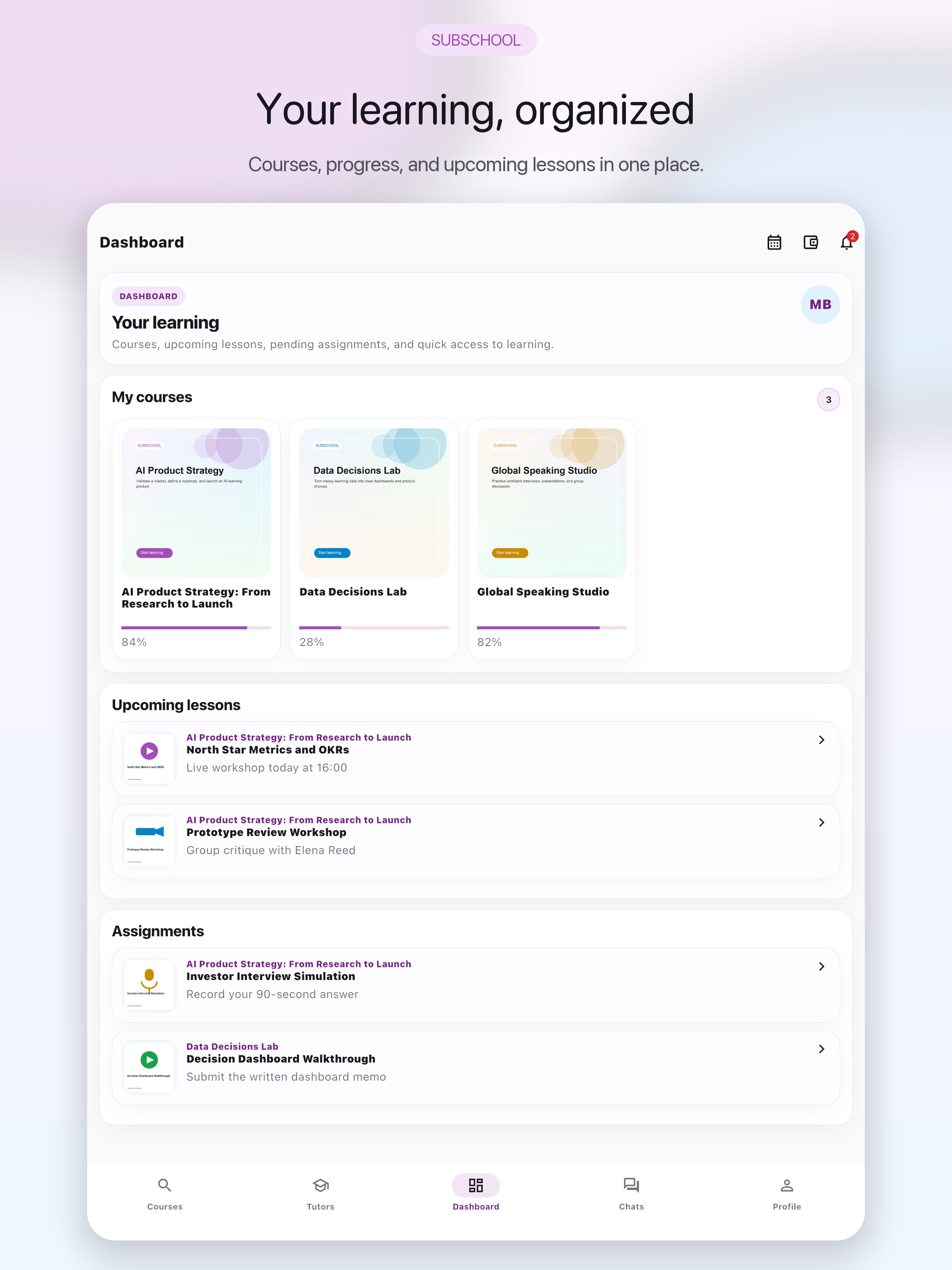Click the Data Decisions Lab 28% progress bar
Viewport: 952px width, 1270px height.
(x=374, y=628)
